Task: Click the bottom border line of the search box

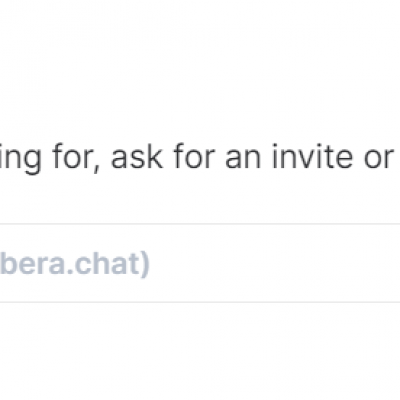Action: tap(200, 302)
